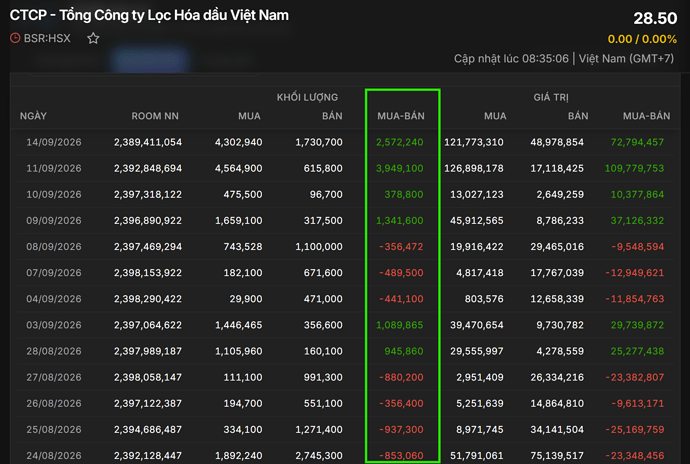Image resolution: width=690 pixels, height=464 pixels.
Task: Click the KHỐI LƯỢNG group header
Action: coord(307,97)
